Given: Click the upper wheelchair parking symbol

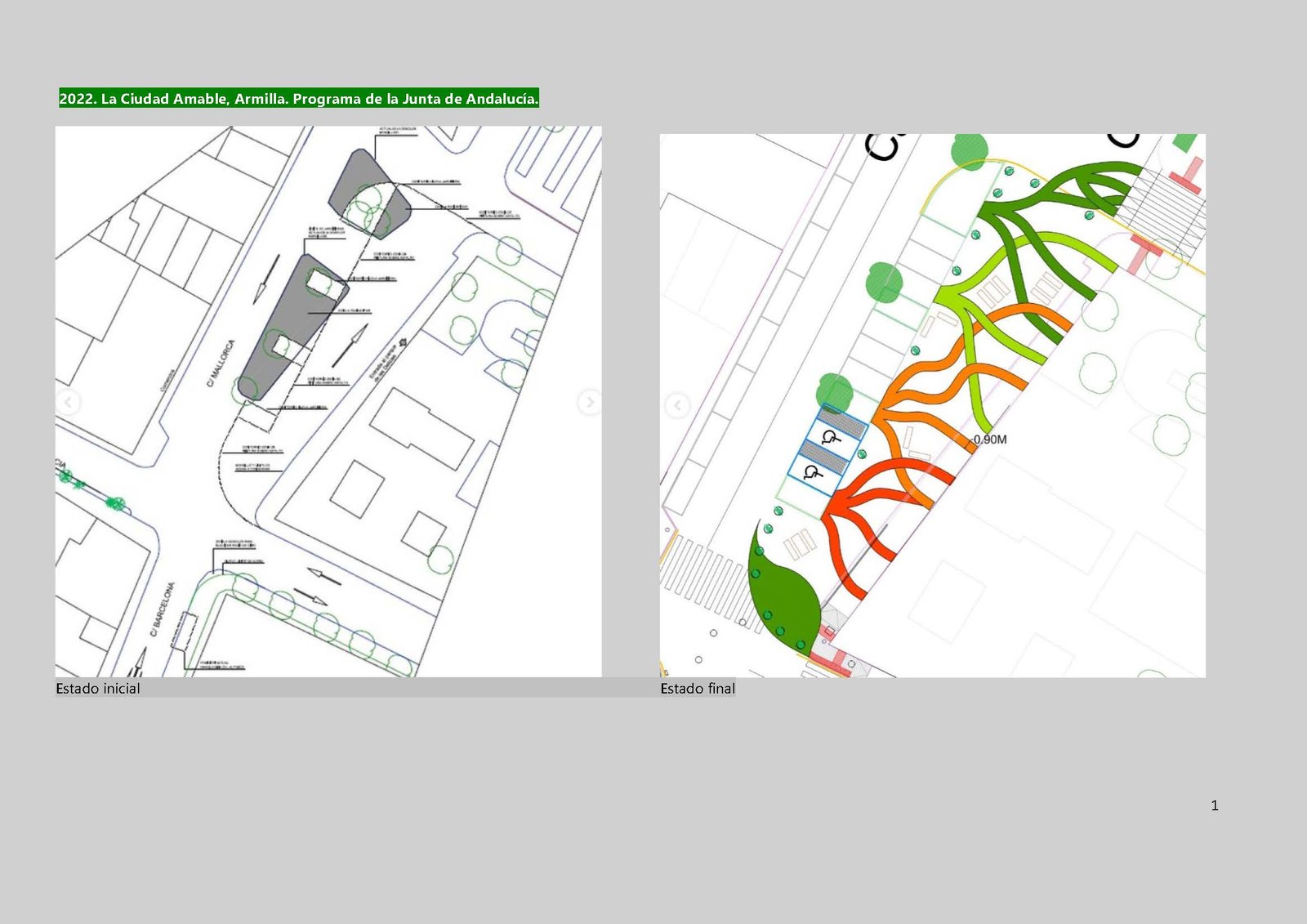Looking at the screenshot, I should coord(831,437).
